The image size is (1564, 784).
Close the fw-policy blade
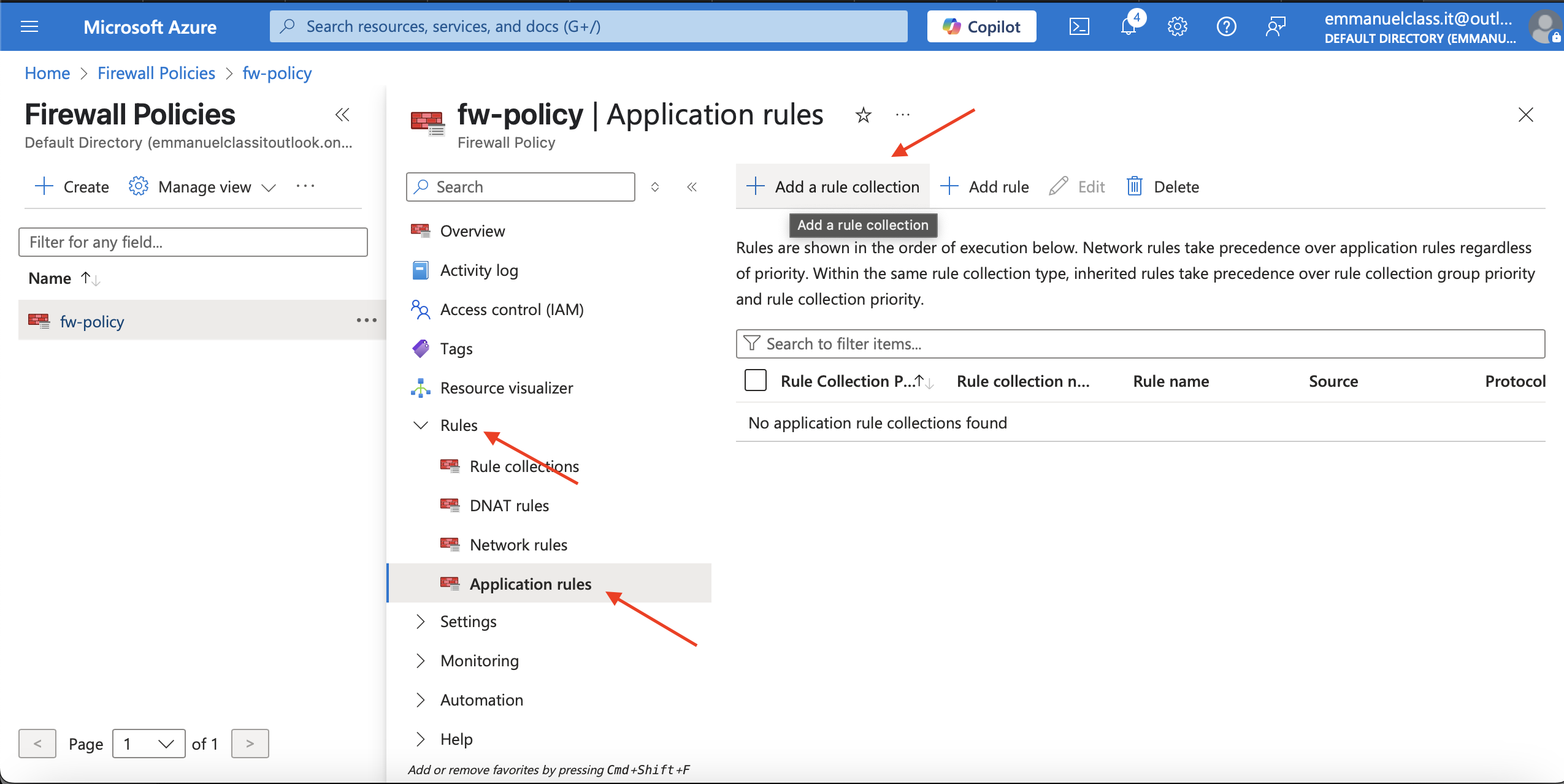pyautogui.click(x=1526, y=115)
